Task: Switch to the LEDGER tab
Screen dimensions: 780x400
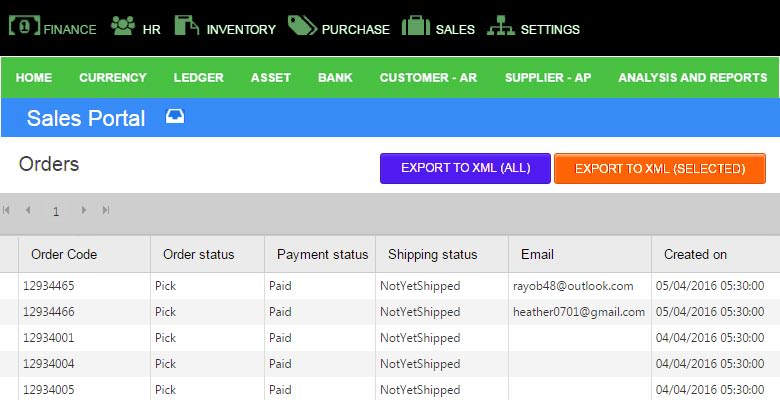Action: 198,78
